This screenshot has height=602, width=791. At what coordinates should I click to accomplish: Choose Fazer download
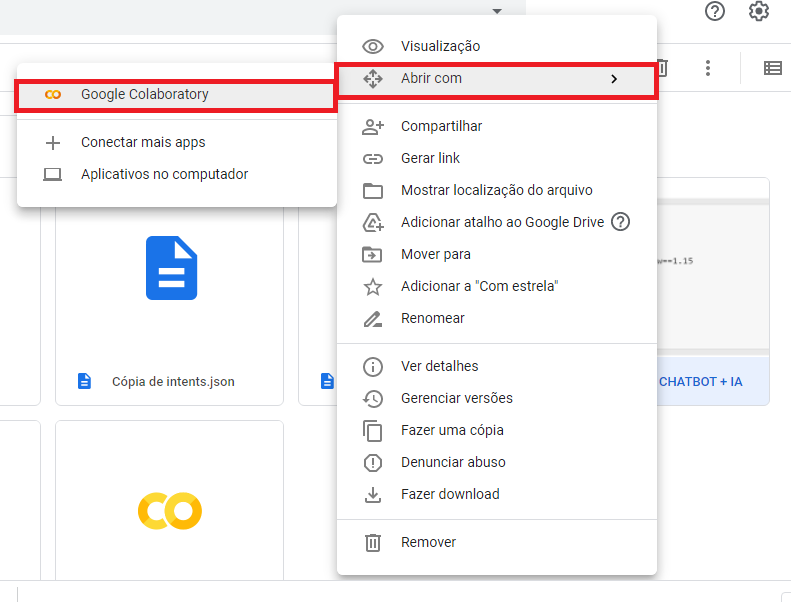496,495
